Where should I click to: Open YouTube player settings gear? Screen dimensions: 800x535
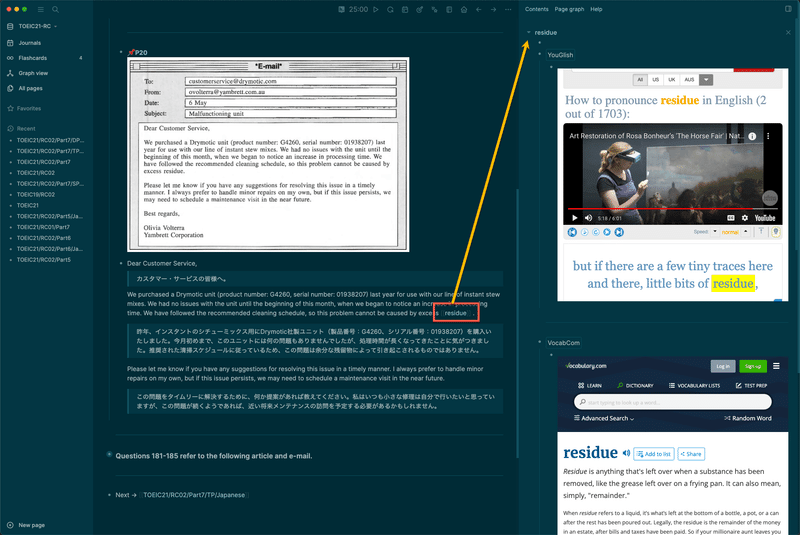point(745,218)
